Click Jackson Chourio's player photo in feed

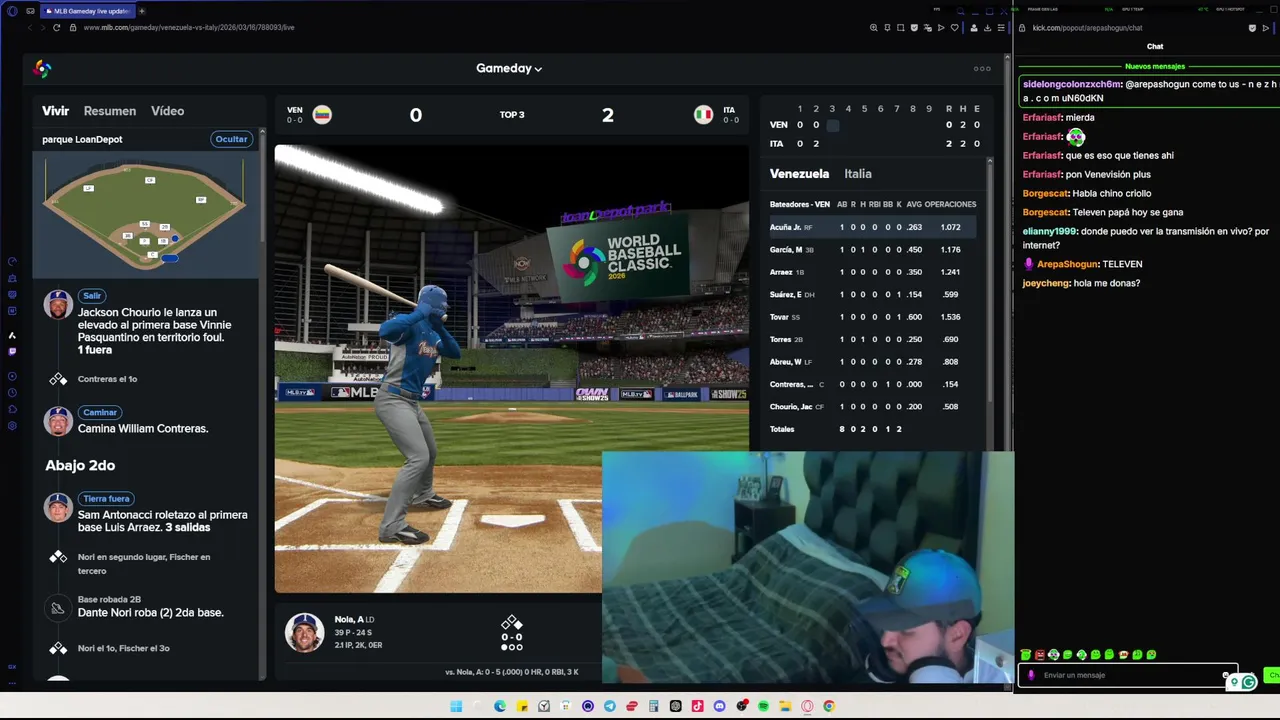click(58, 305)
